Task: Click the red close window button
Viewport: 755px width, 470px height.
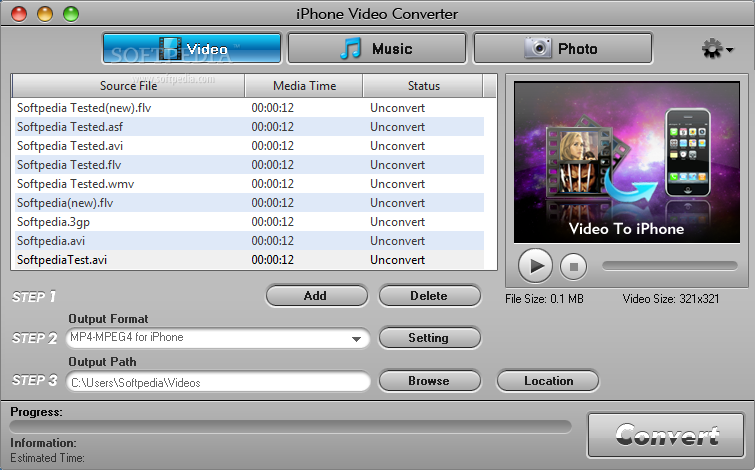Action: (x=19, y=13)
